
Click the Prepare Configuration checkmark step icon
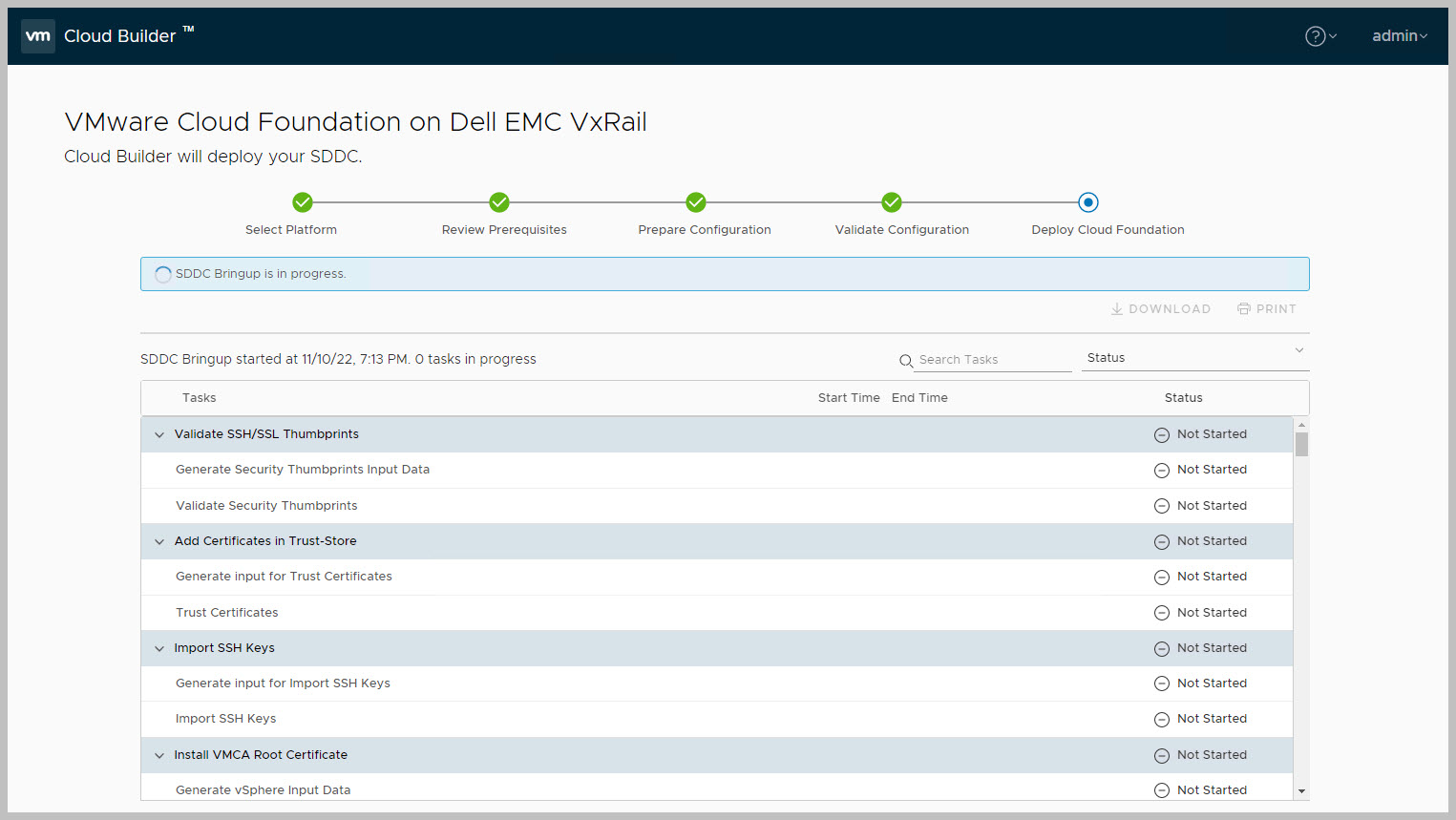[696, 202]
